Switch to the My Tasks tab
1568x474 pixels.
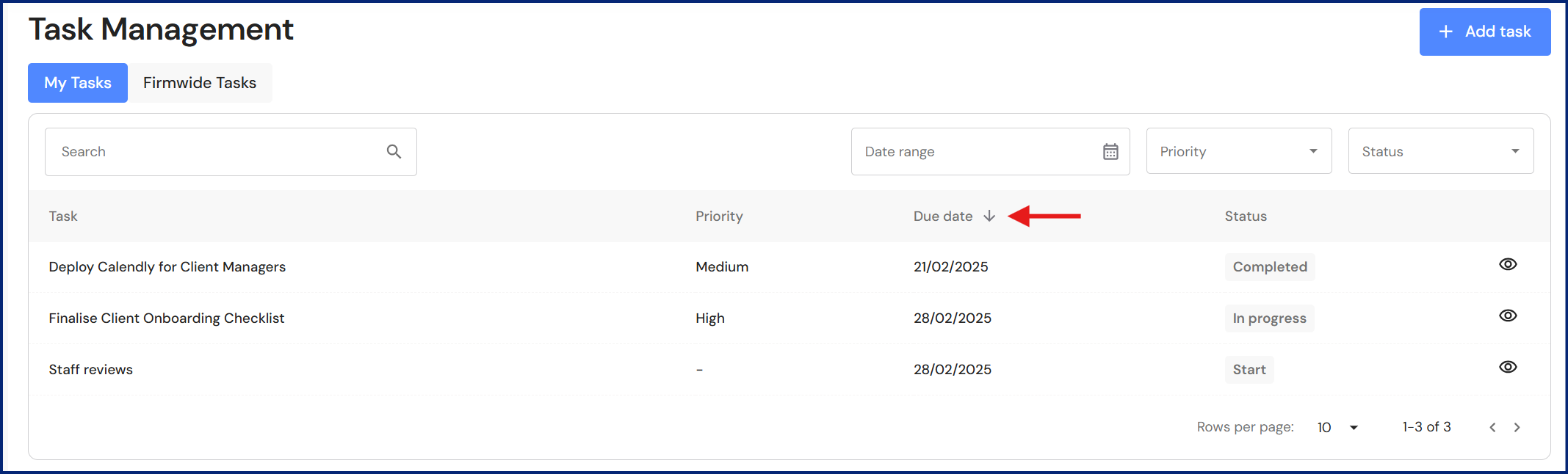point(78,83)
